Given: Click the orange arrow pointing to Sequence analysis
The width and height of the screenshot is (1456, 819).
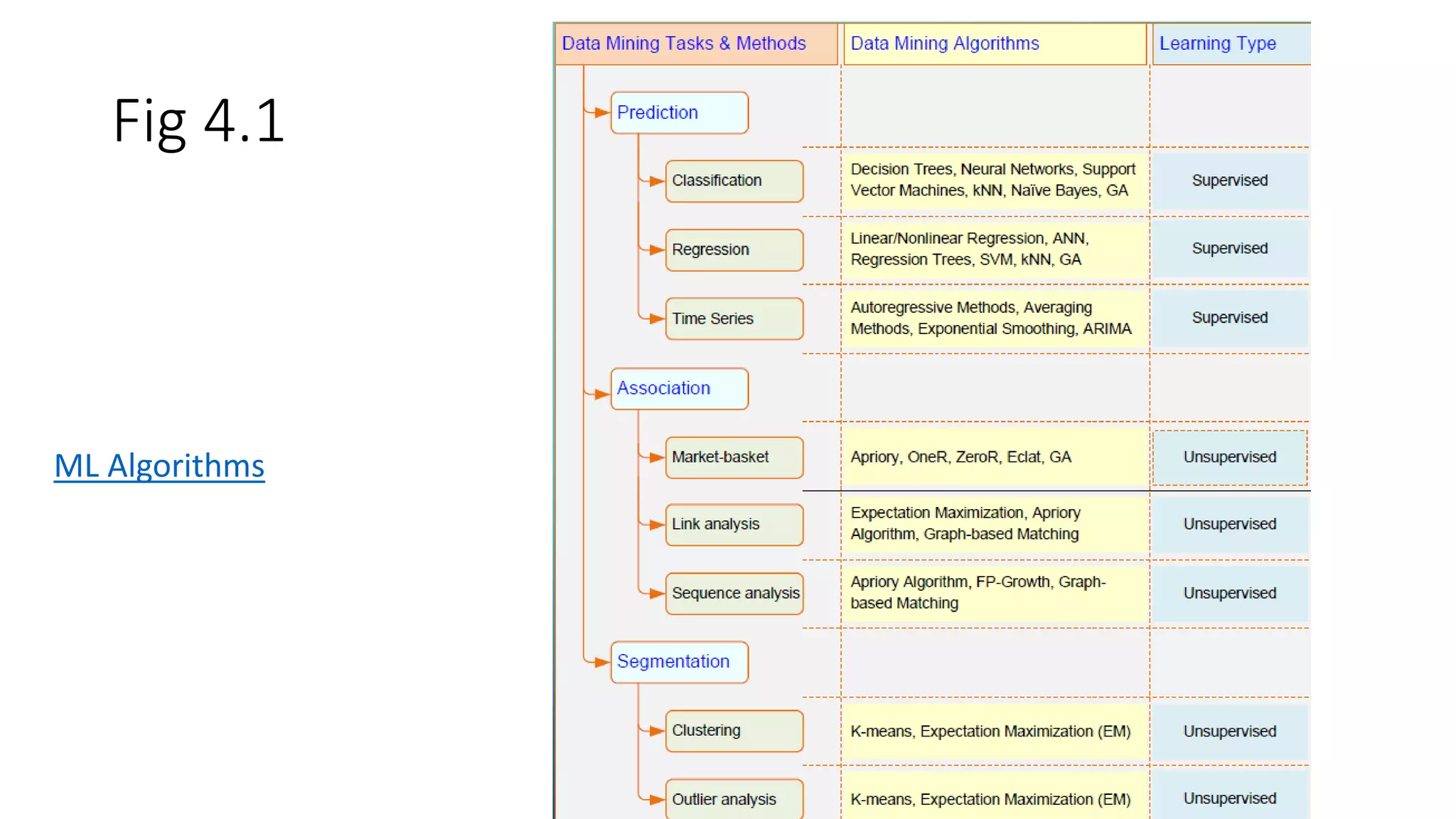Looking at the screenshot, I should 656,593.
